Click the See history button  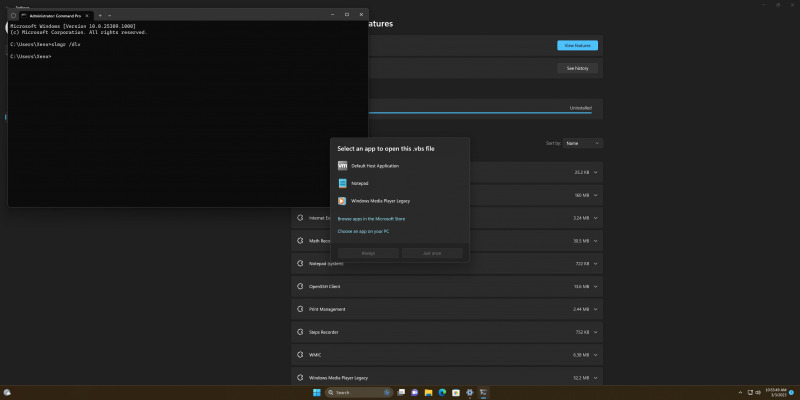click(577, 68)
